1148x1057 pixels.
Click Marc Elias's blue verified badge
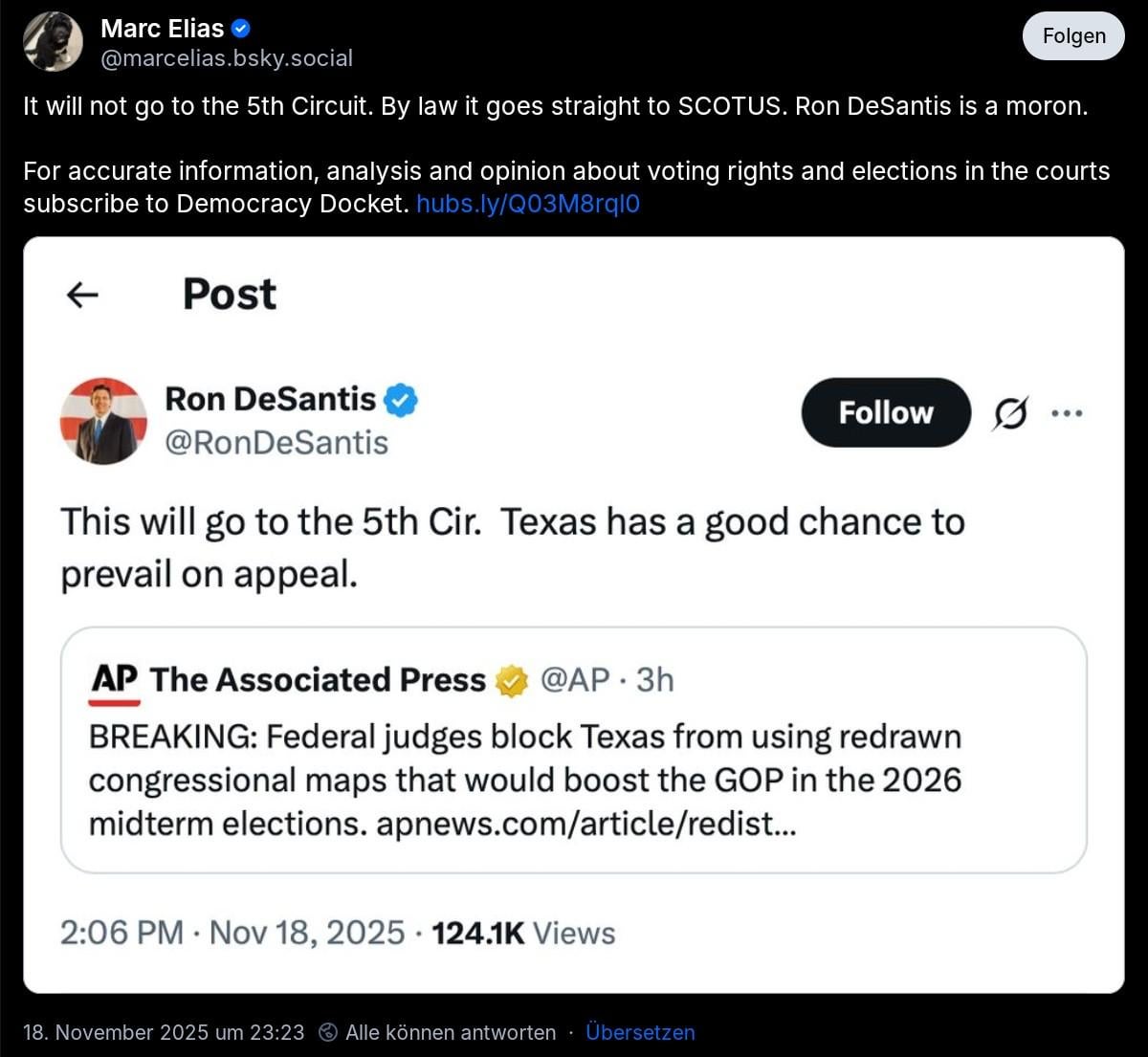point(241,29)
